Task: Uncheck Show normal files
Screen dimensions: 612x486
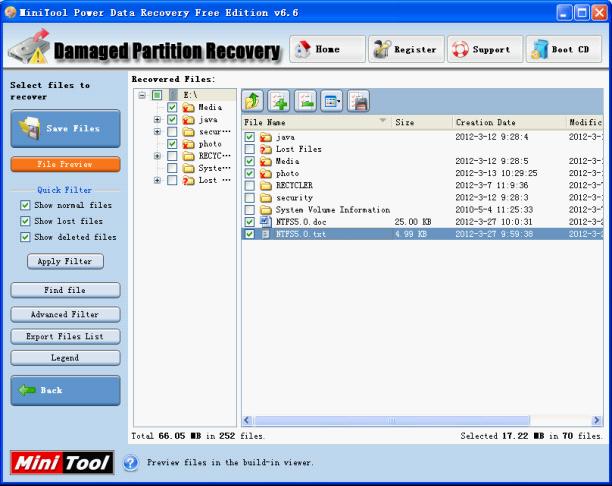Action: (x=25, y=205)
